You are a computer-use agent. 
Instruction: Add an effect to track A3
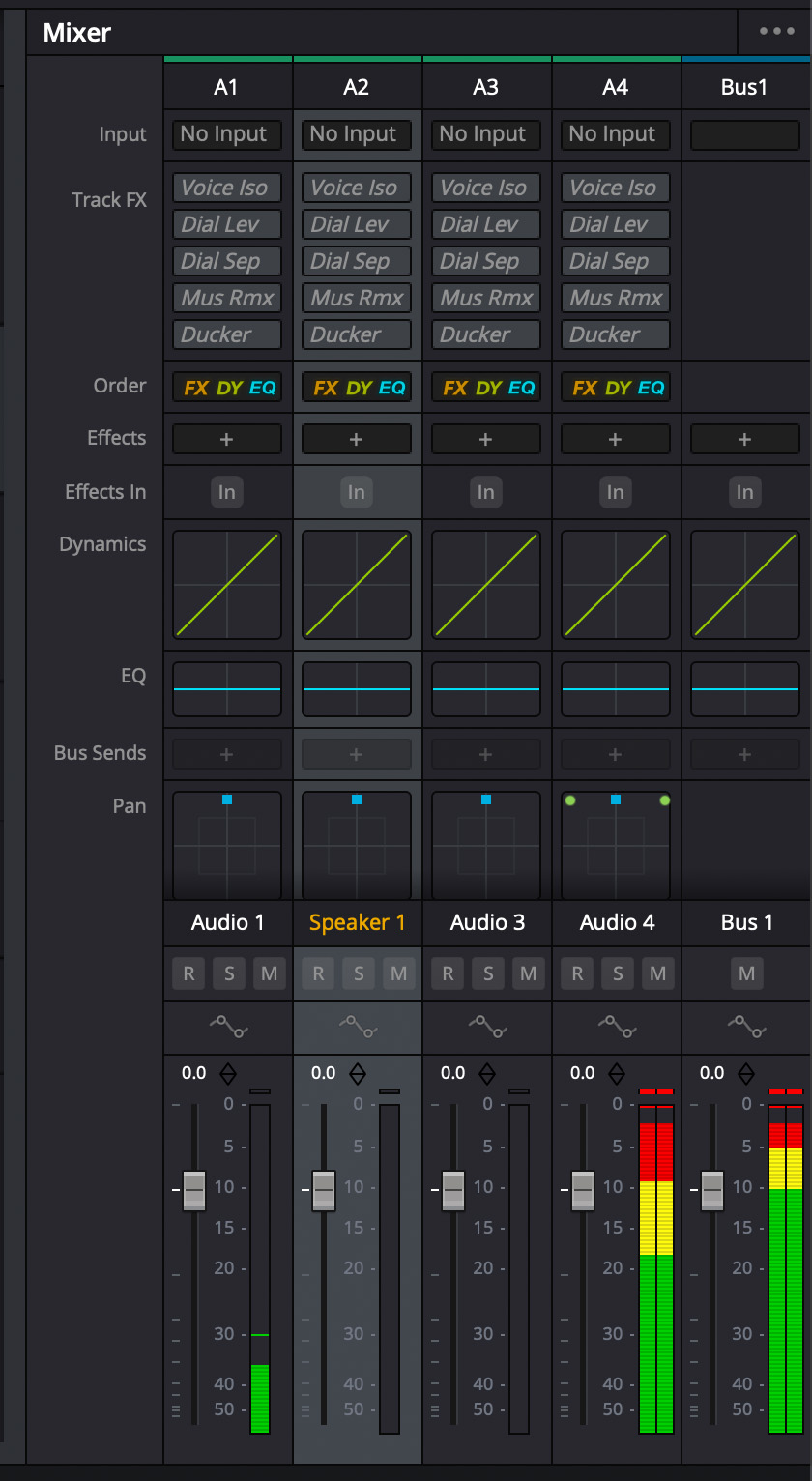click(x=485, y=439)
